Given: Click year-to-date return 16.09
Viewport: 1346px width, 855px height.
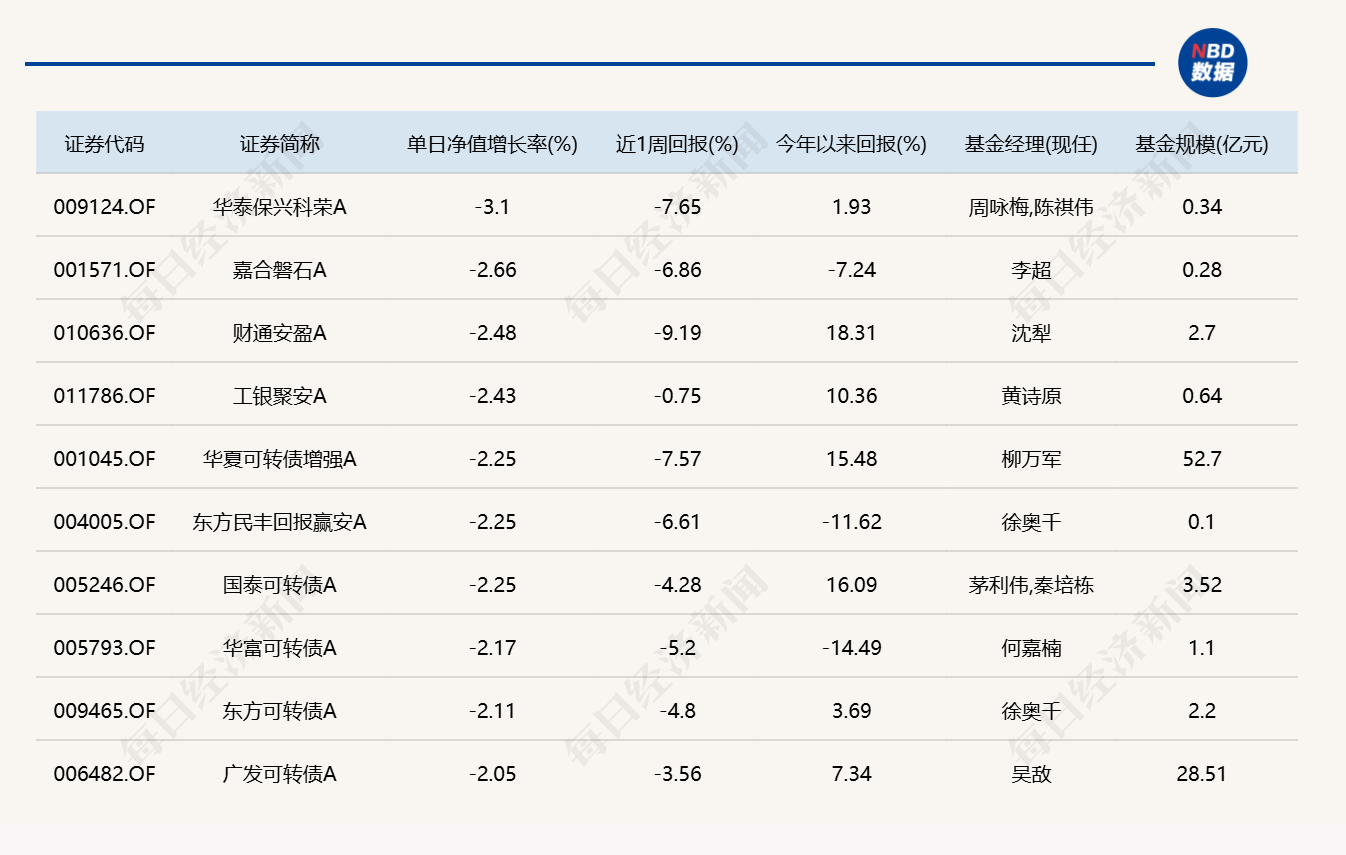Looking at the screenshot, I should click(x=852, y=585).
